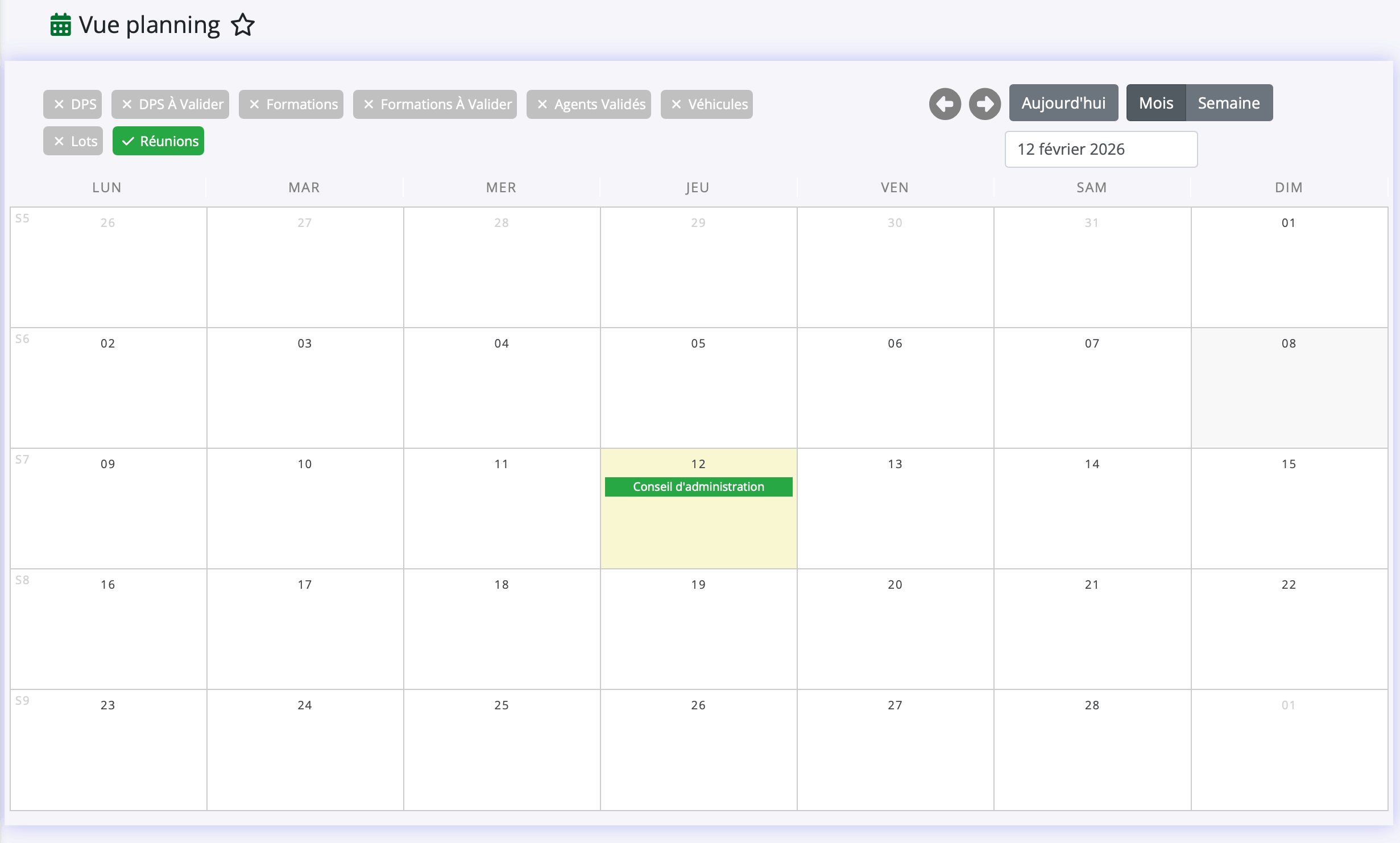The width and height of the screenshot is (1400, 843).
Task: Toggle the DPS À Valider filter
Action: pyautogui.click(x=171, y=104)
